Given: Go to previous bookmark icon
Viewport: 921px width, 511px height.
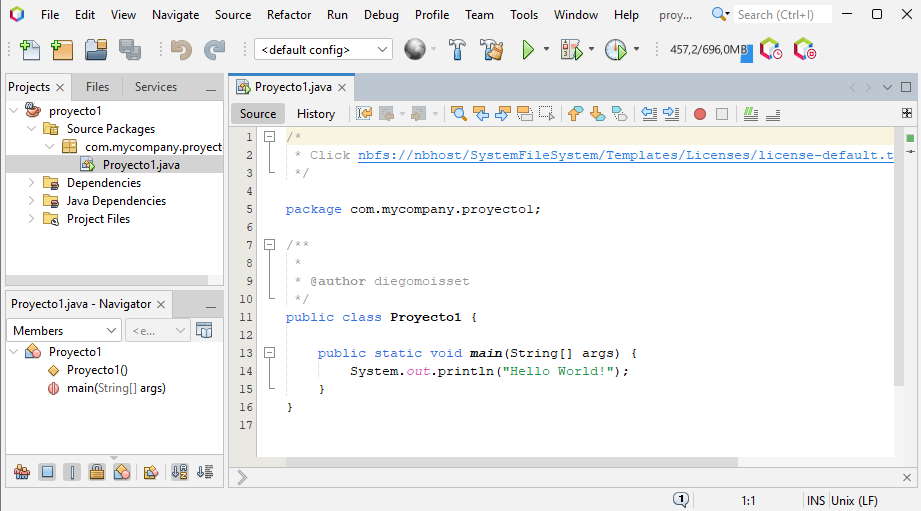Looking at the screenshot, I should tap(575, 113).
